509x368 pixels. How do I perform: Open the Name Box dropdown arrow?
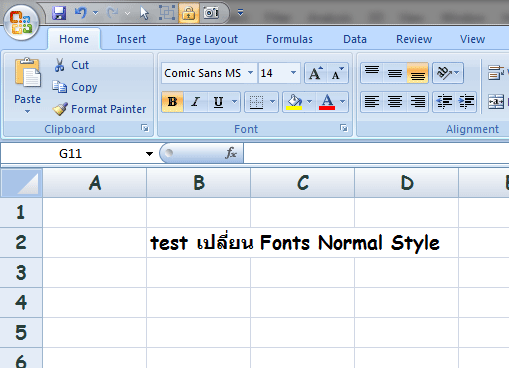[149, 154]
